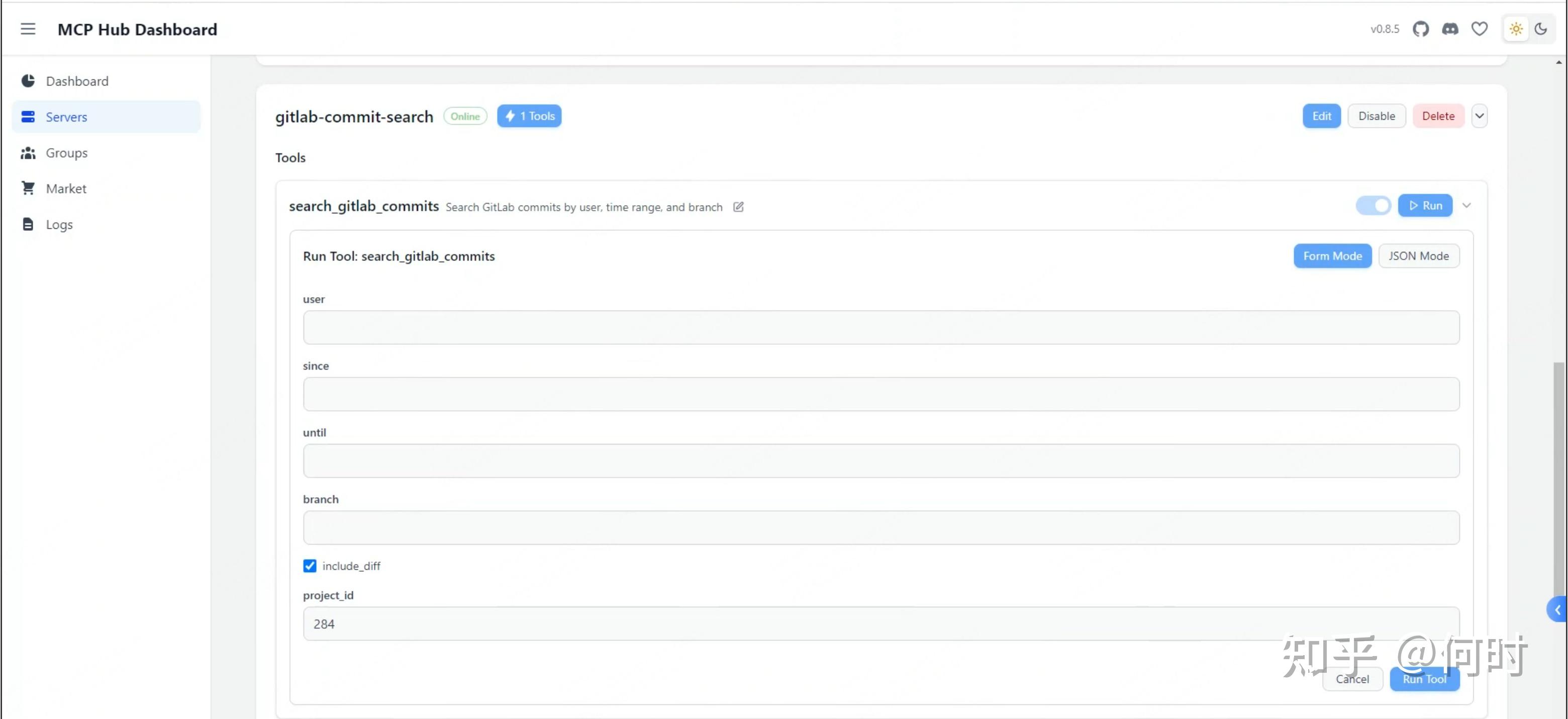Click the Run Tool button
The width and height of the screenshot is (1568, 719).
(1424, 678)
